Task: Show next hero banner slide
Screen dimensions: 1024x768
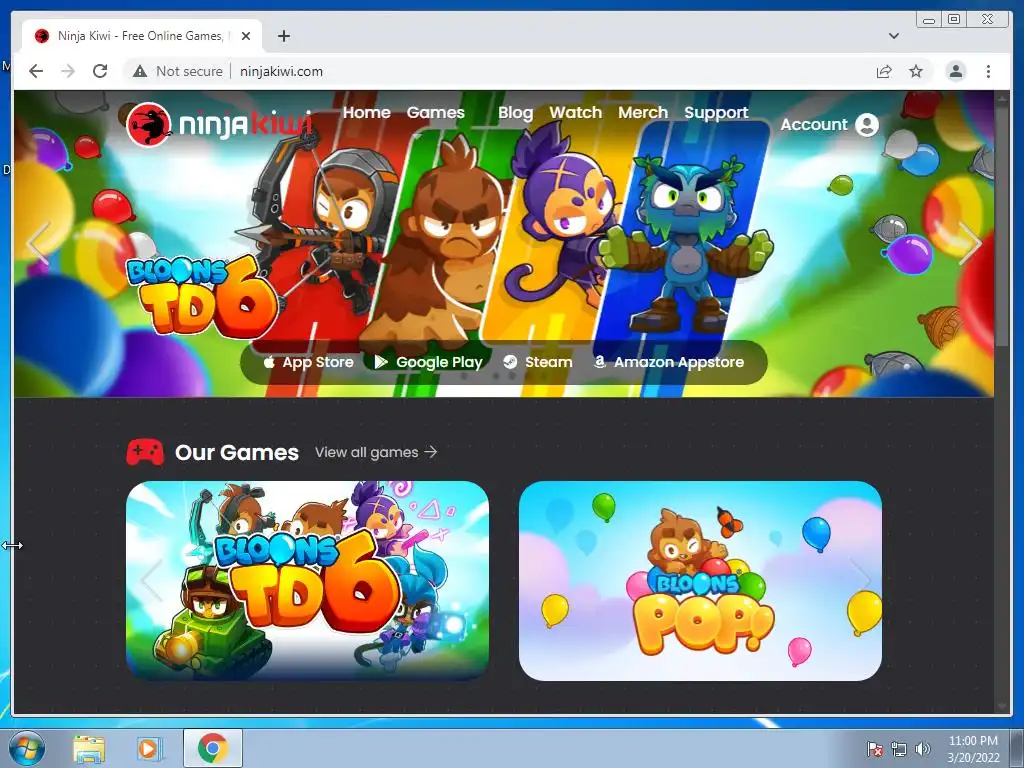Action: click(x=970, y=243)
